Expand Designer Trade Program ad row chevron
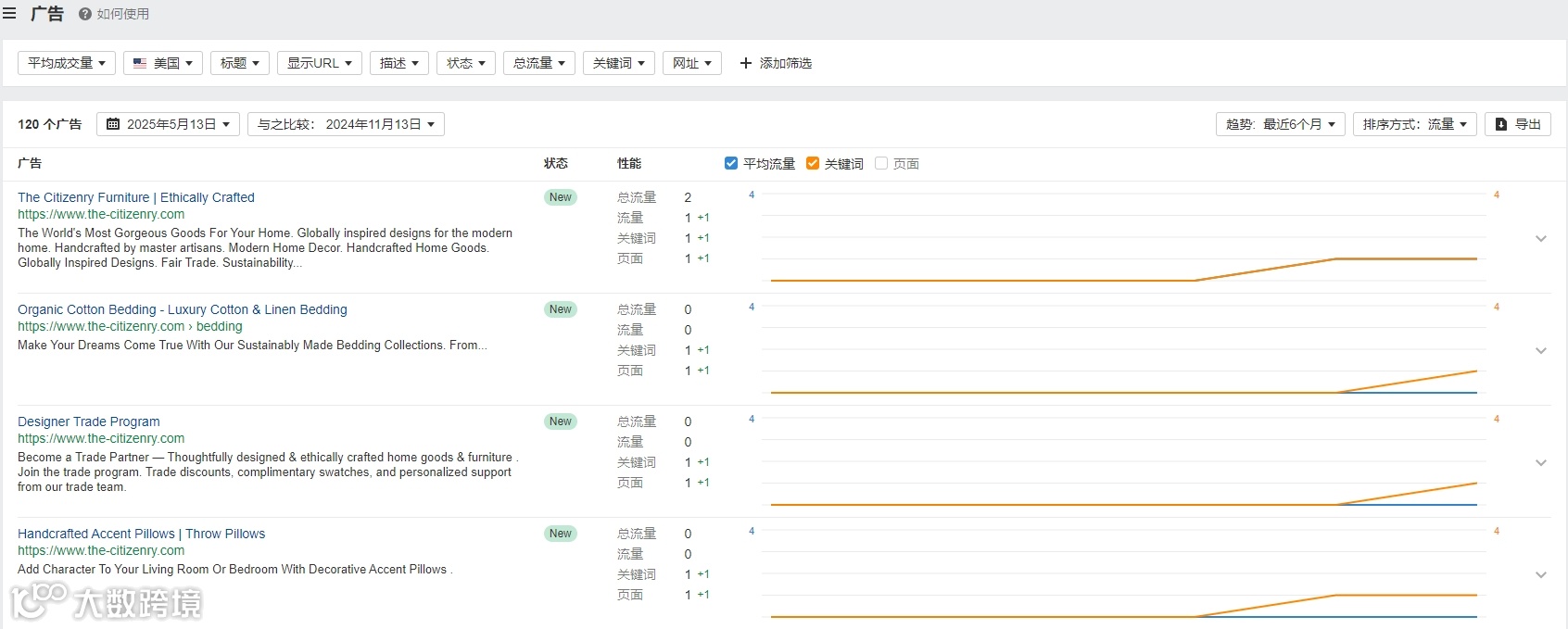The width and height of the screenshot is (1568, 629). [x=1541, y=462]
